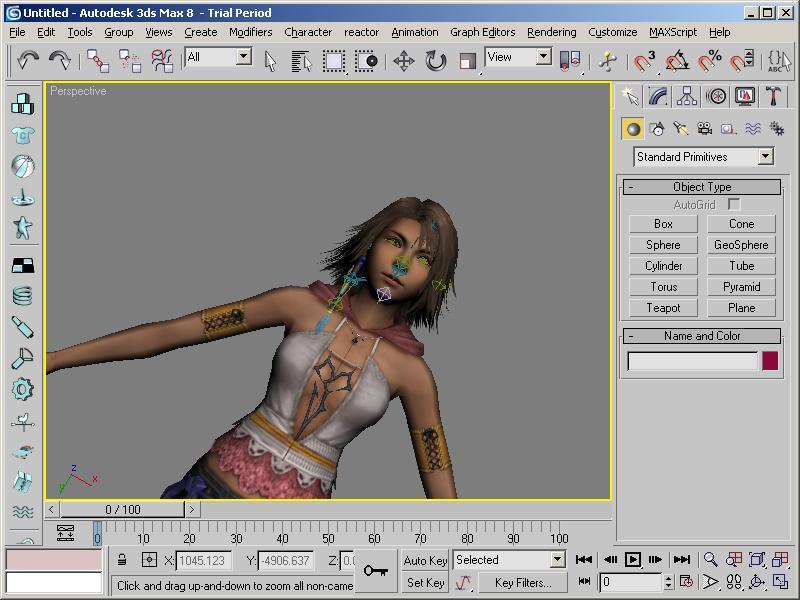Click the Teapot primitive button
The width and height of the screenshot is (800, 600).
pos(663,308)
